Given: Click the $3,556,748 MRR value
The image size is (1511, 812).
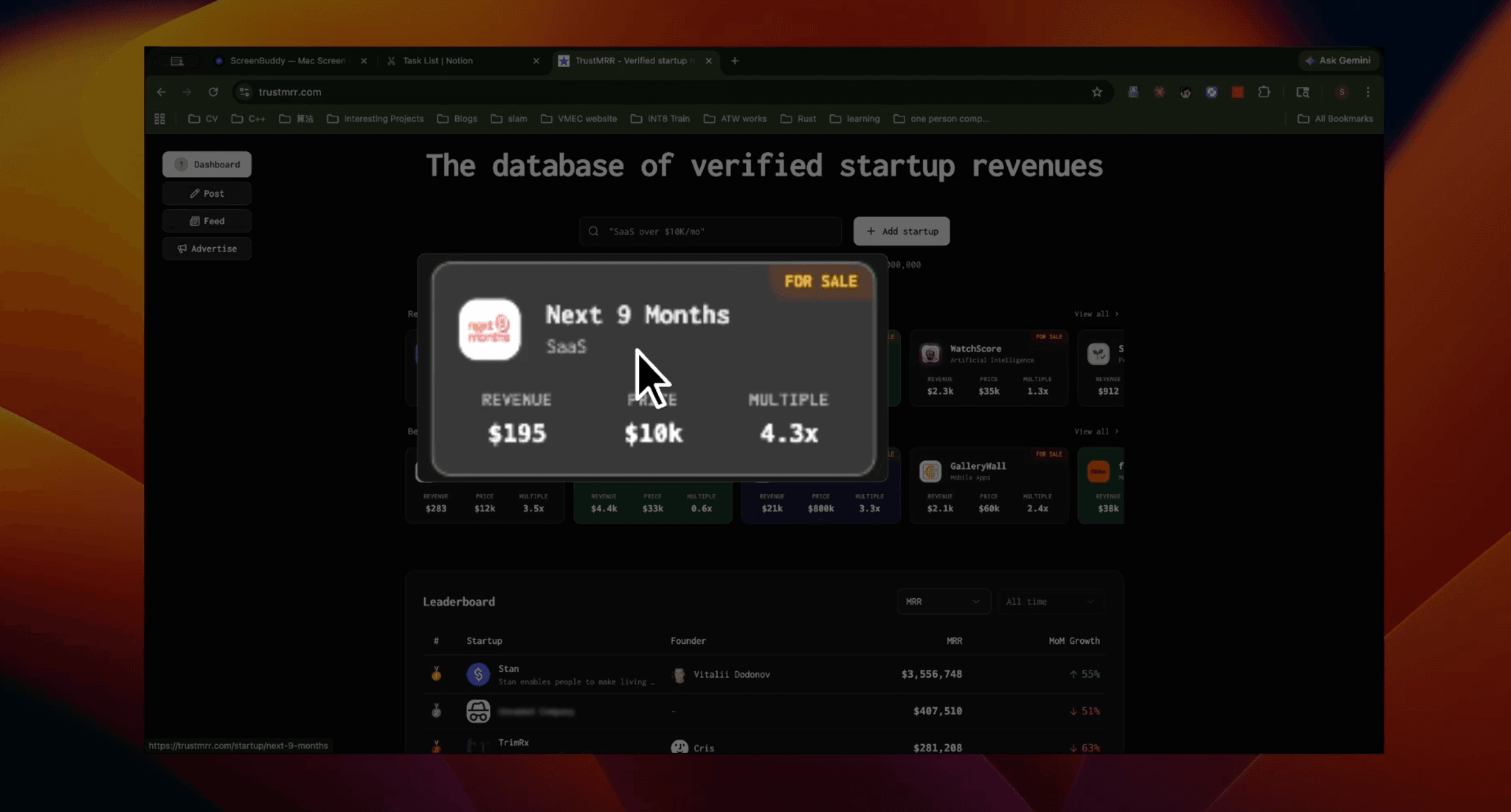Looking at the screenshot, I should (931, 674).
